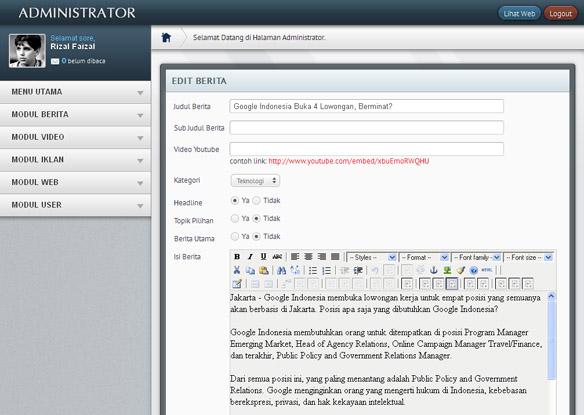Justify text with the full-align icon

click(x=335, y=257)
